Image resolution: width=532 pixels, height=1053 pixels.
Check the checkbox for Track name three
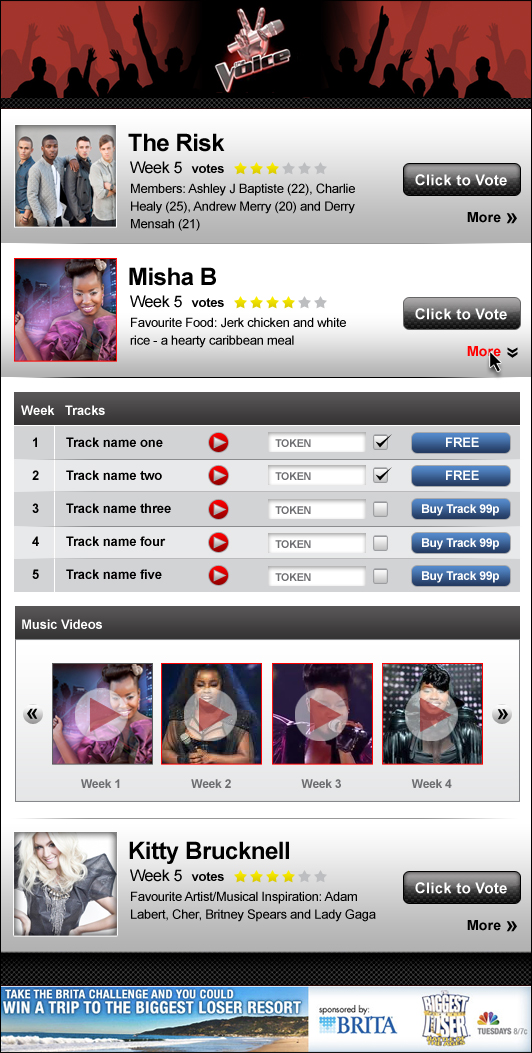coord(381,510)
